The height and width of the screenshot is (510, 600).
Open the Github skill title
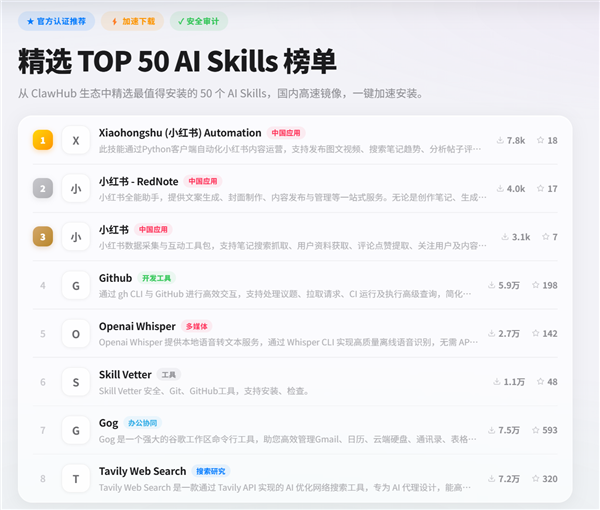pos(115,278)
